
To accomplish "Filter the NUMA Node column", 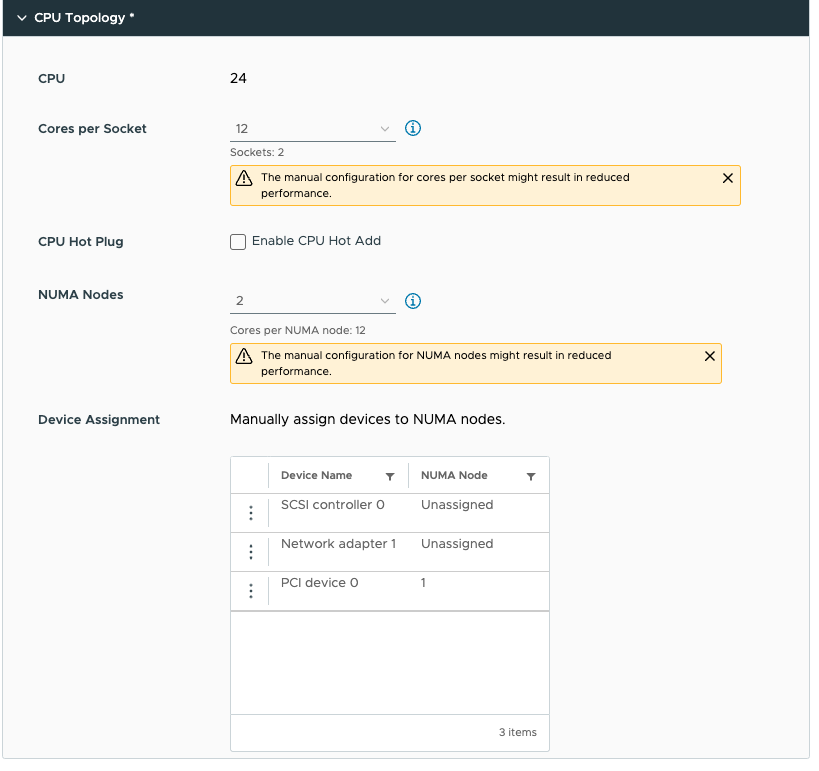I will [x=531, y=477].
